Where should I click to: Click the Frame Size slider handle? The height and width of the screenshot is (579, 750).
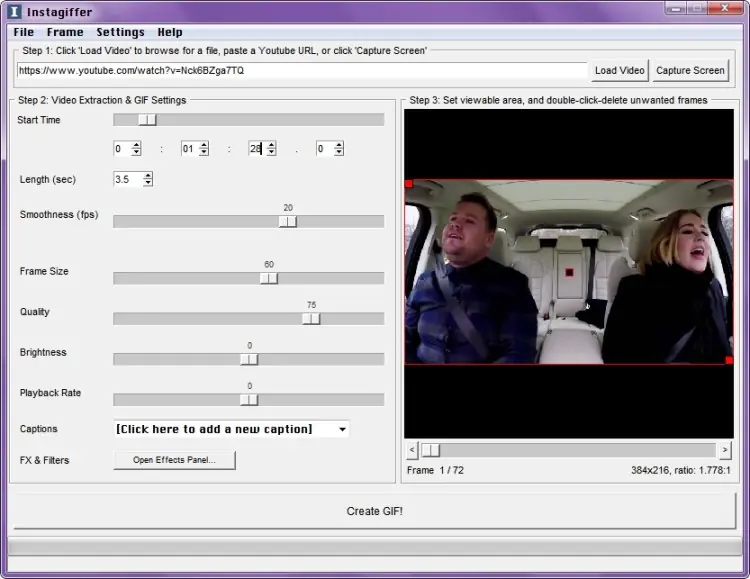point(269,278)
